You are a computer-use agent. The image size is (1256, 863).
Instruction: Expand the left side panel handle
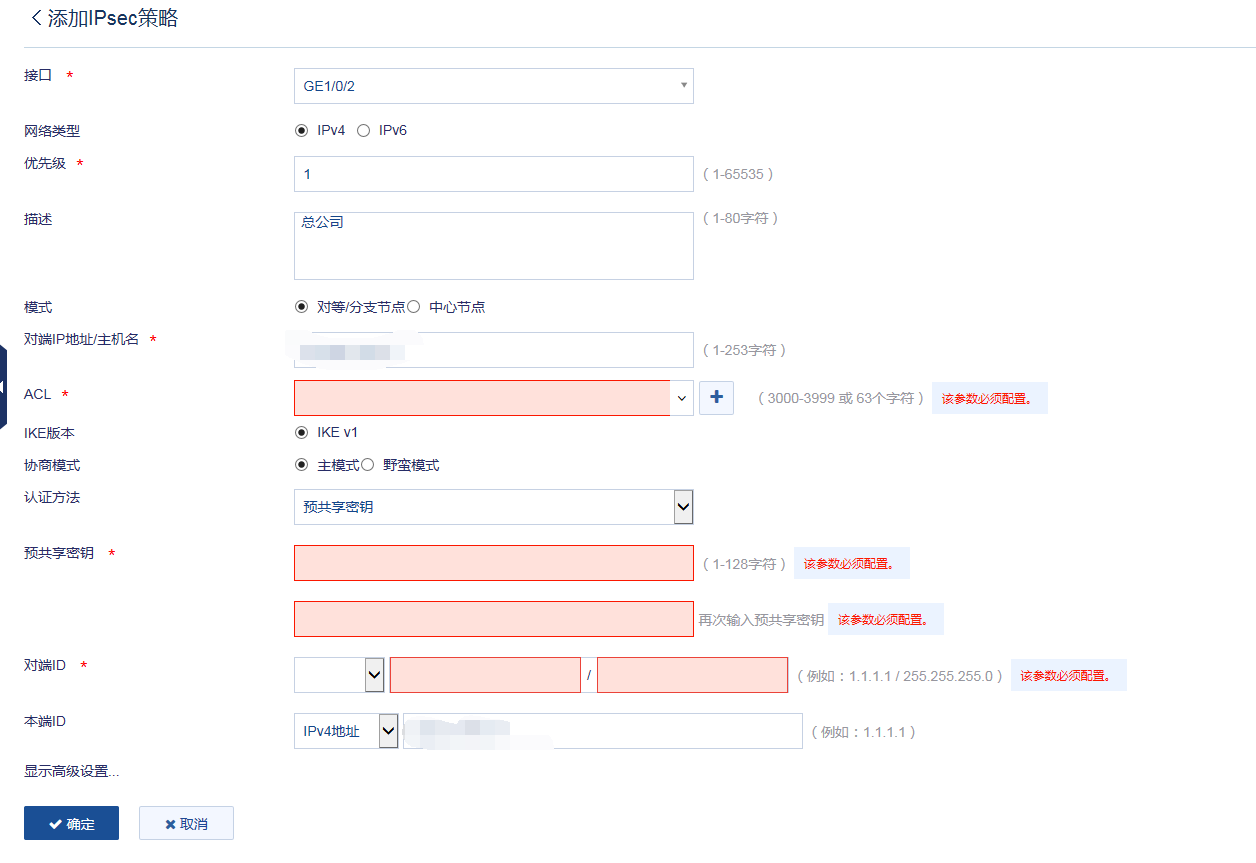tap(3, 387)
